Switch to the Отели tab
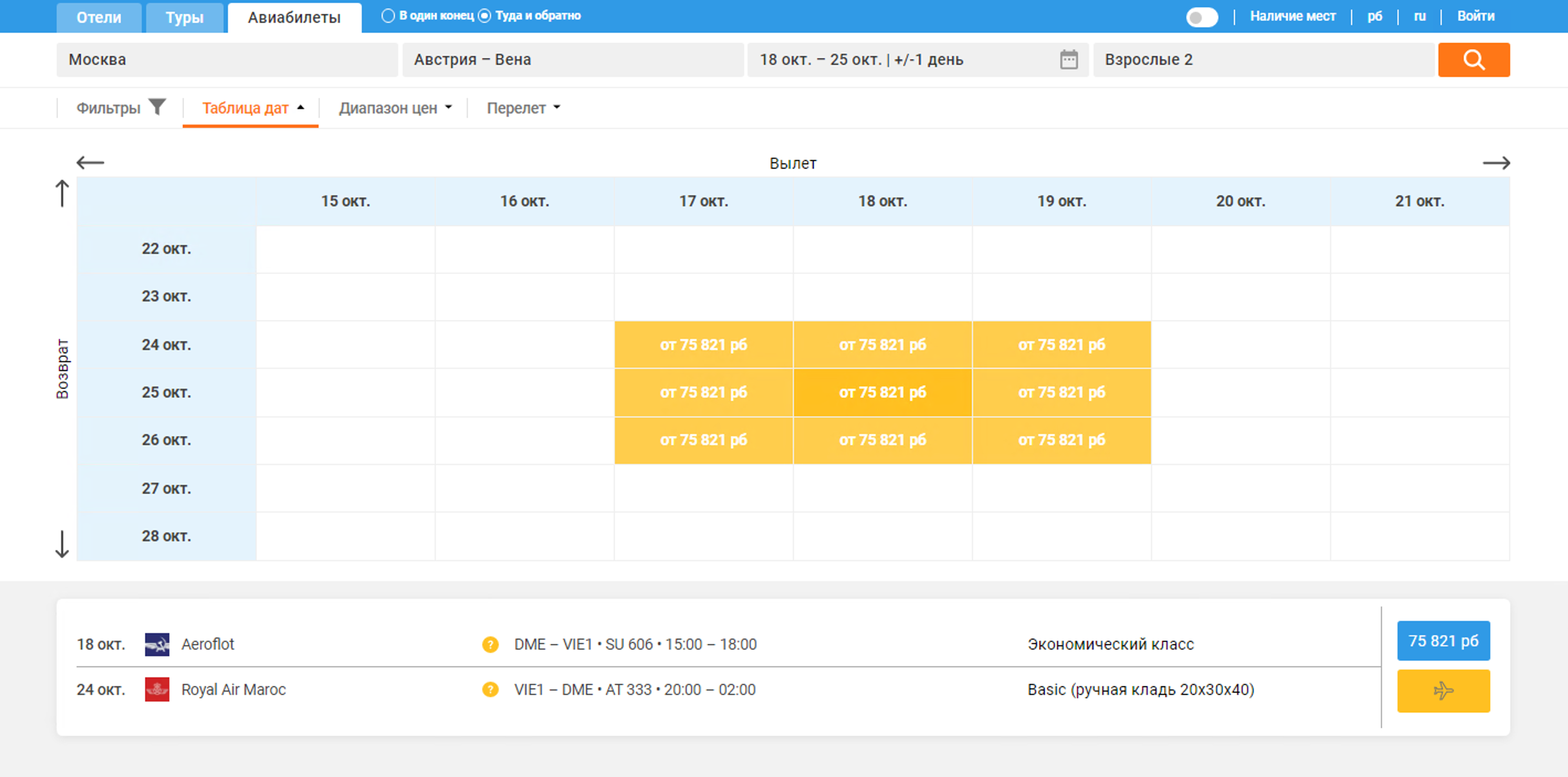 pyautogui.click(x=98, y=18)
